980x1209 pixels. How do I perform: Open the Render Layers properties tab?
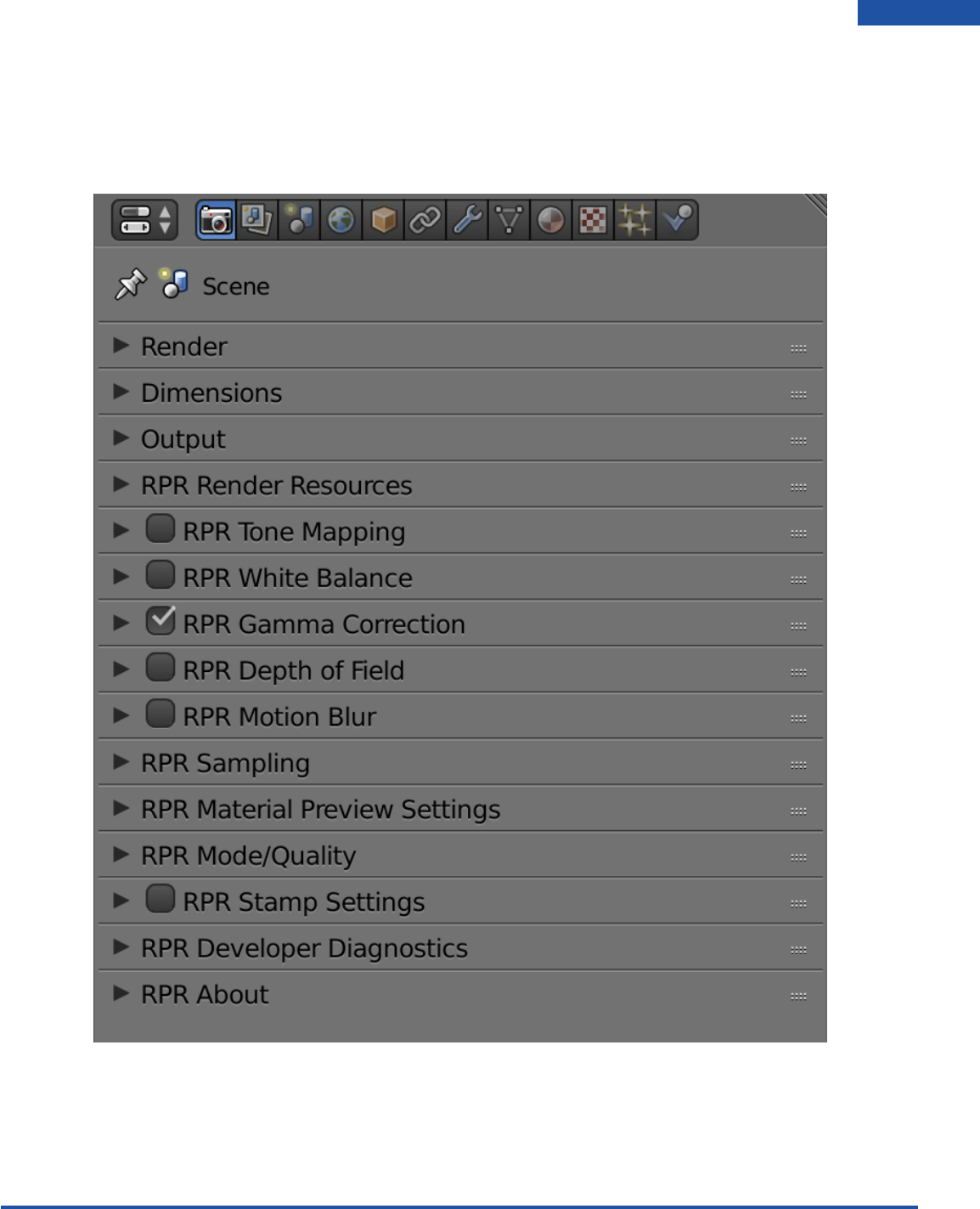coord(256,220)
